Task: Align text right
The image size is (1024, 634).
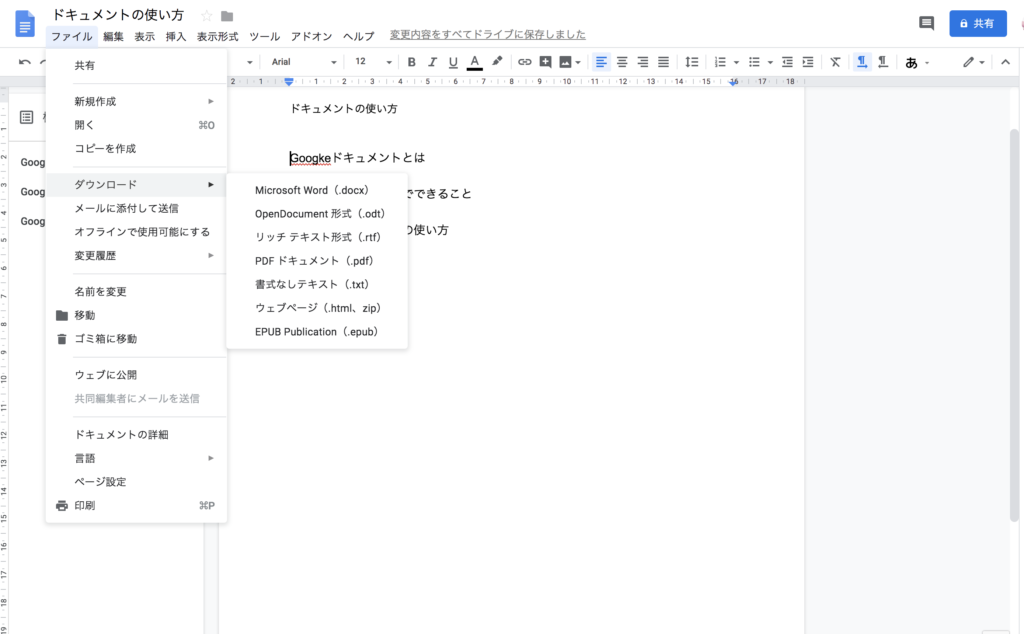Action: click(643, 62)
